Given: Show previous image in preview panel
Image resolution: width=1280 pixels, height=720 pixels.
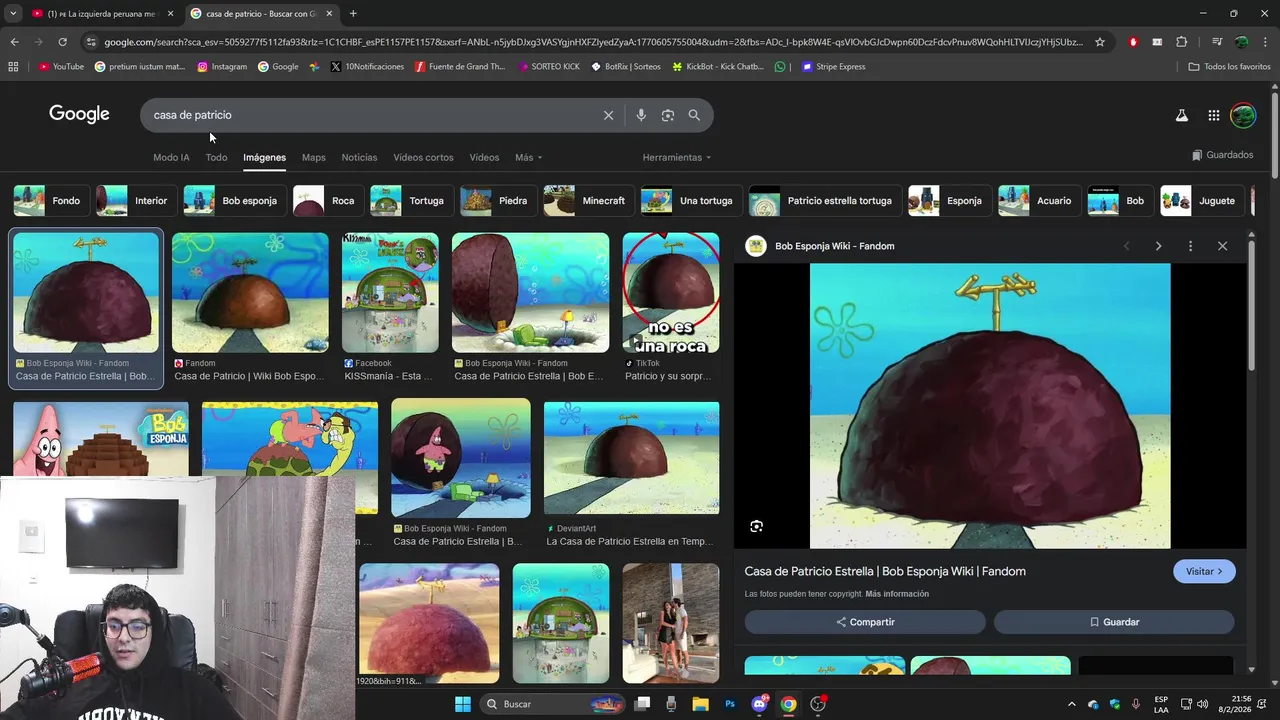Looking at the screenshot, I should tap(1126, 246).
